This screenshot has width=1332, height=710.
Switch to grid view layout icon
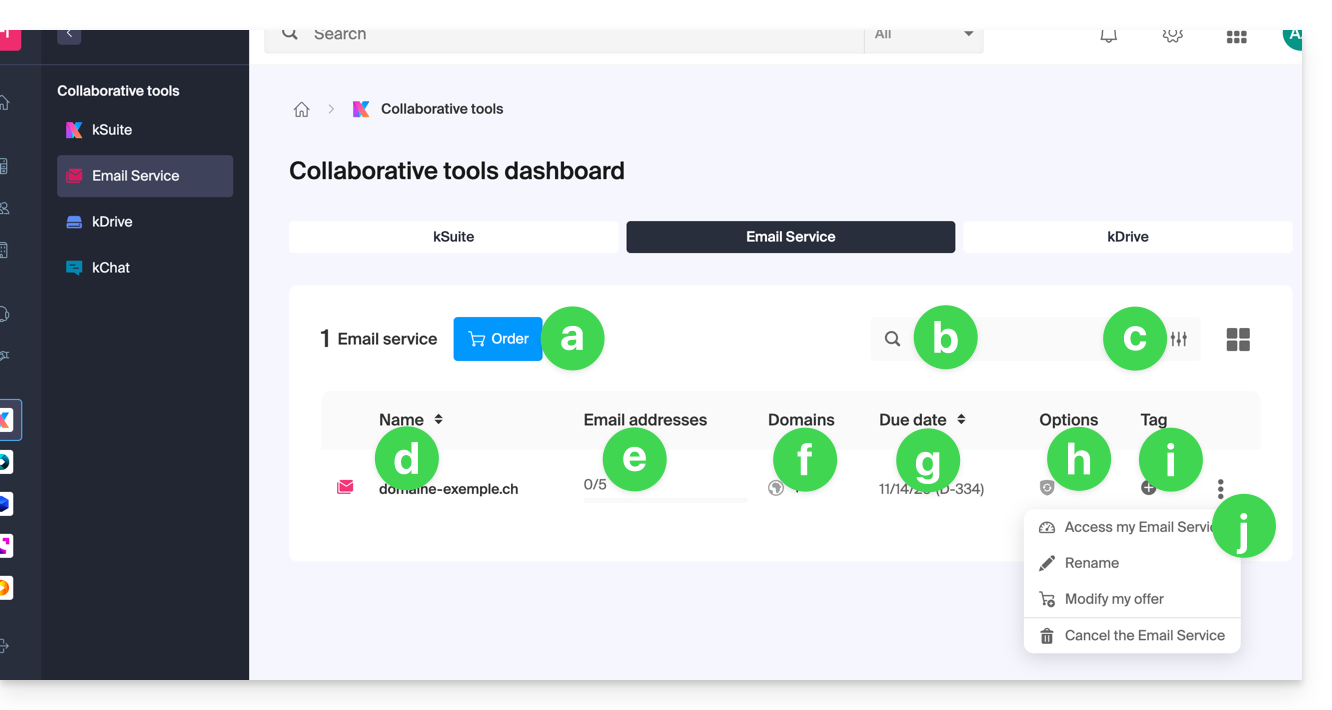[x=1238, y=340]
